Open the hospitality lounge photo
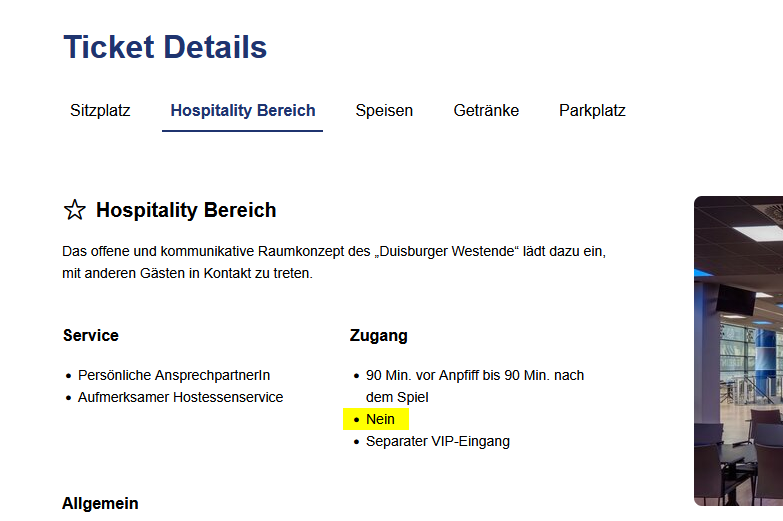This screenshot has height=521, width=783. click(738, 350)
